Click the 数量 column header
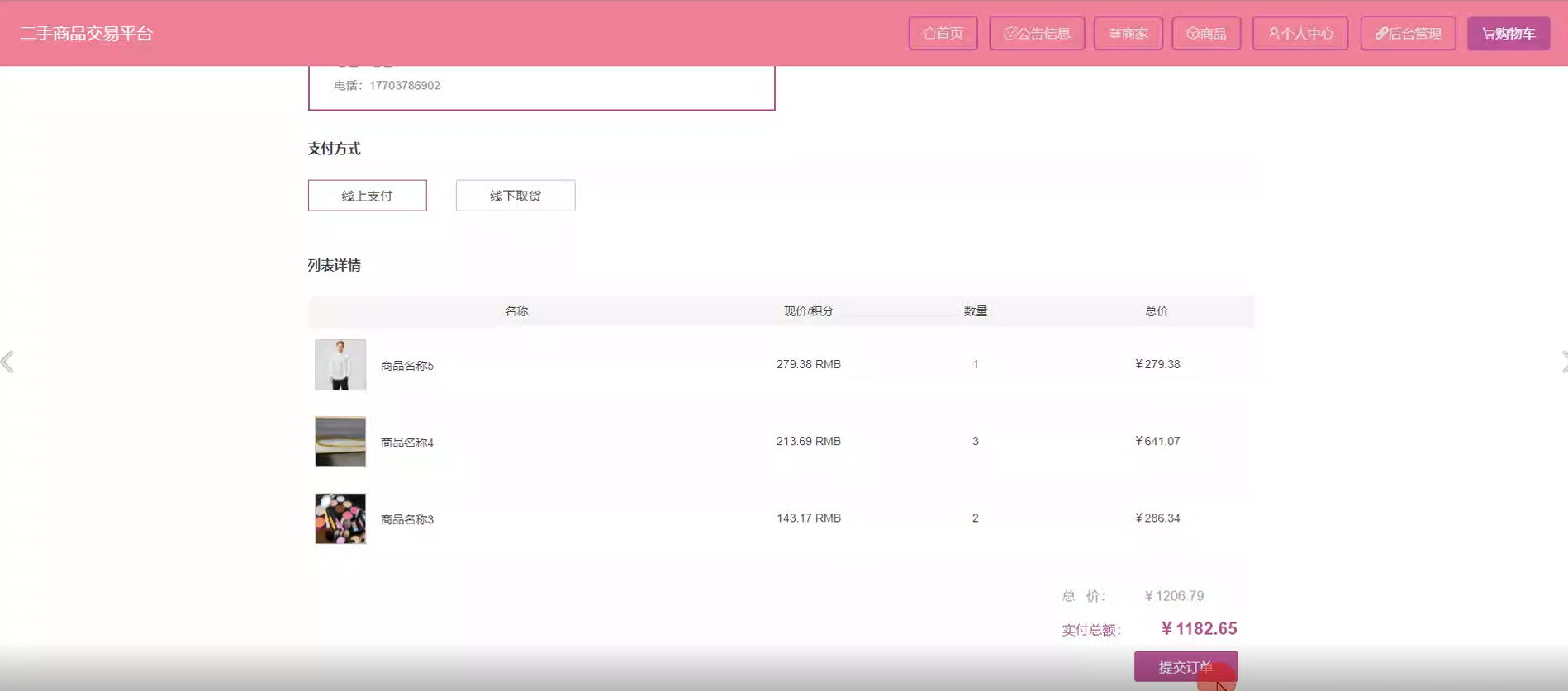This screenshot has height=691, width=1568. [976, 311]
